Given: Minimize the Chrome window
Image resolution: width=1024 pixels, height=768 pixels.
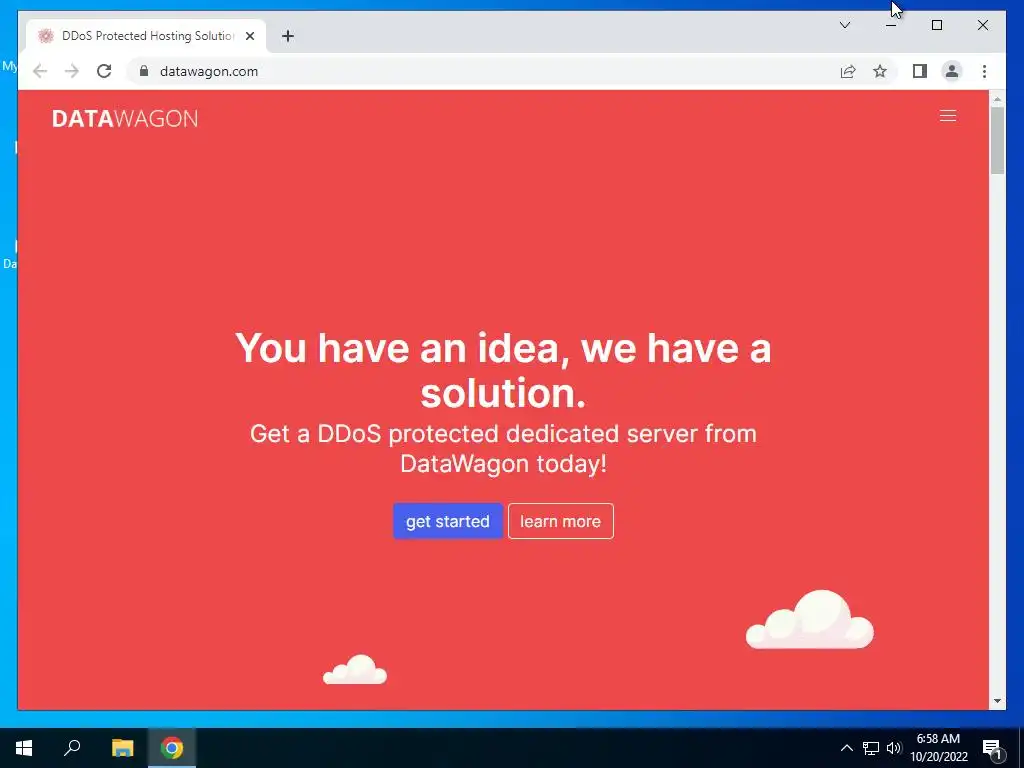Looking at the screenshot, I should point(891,25).
